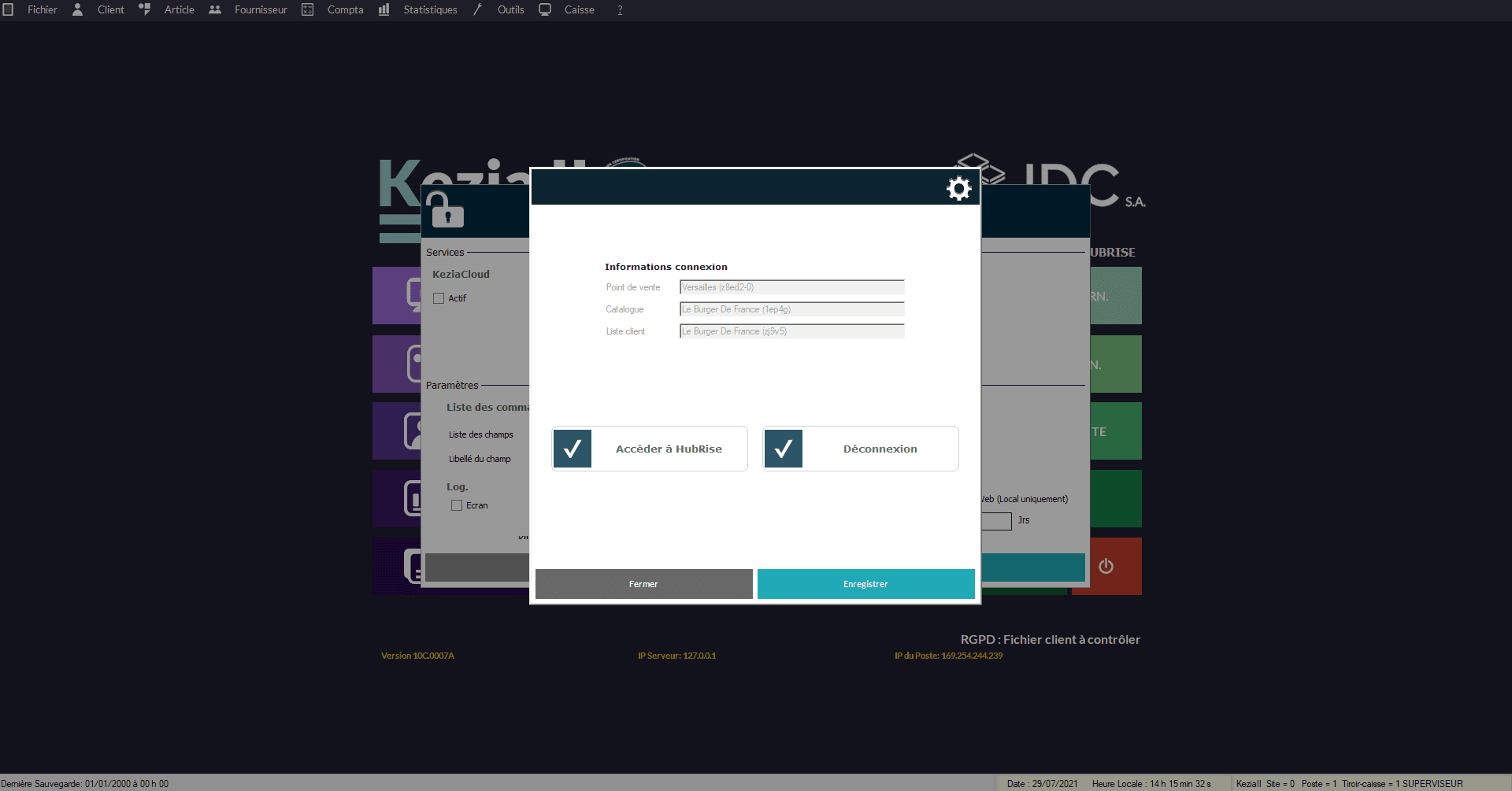The image size is (1512, 791).
Task: Open the Article menu
Action: 179,9
